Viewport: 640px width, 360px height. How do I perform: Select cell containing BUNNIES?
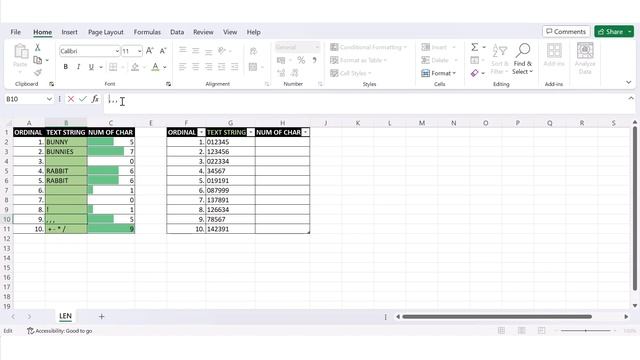pos(66,151)
